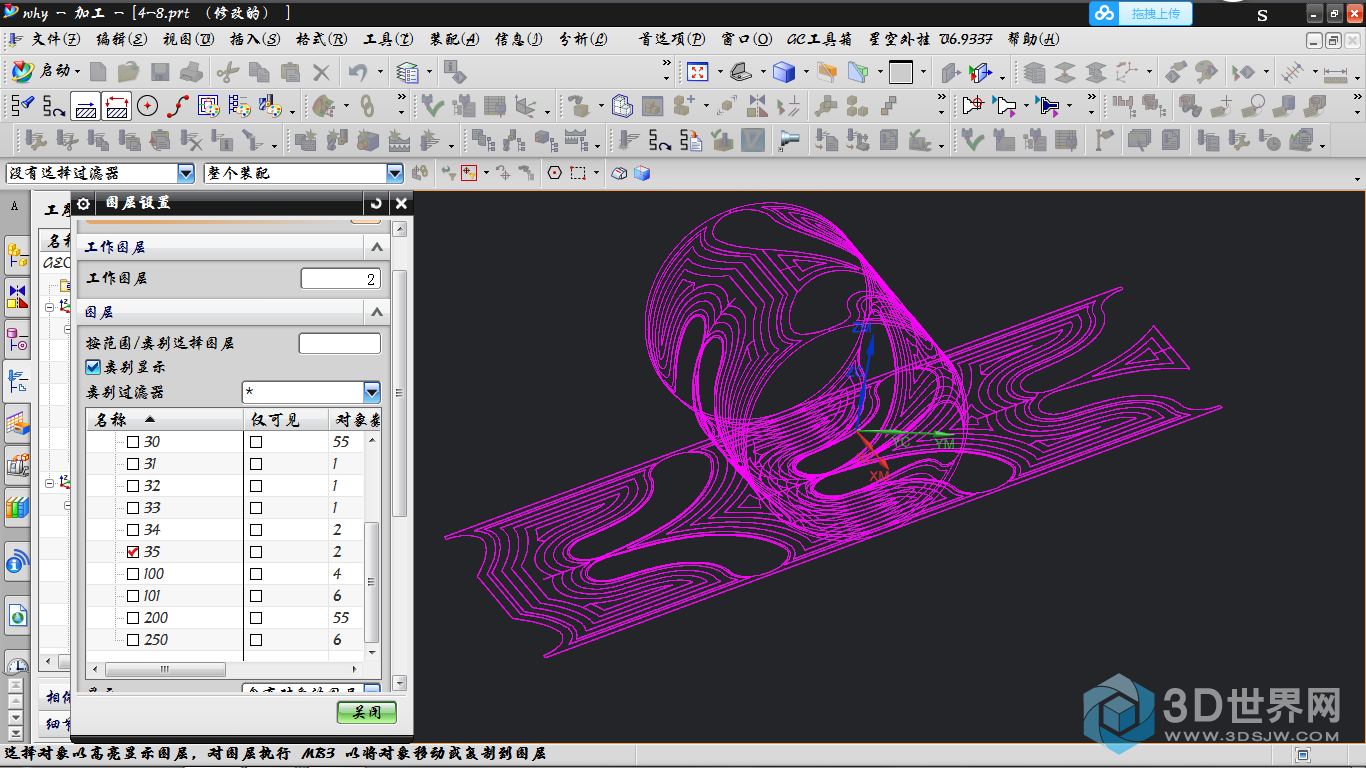Check the layer 100 checkbox
The image size is (1366, 768).
(x=133, y=574)
